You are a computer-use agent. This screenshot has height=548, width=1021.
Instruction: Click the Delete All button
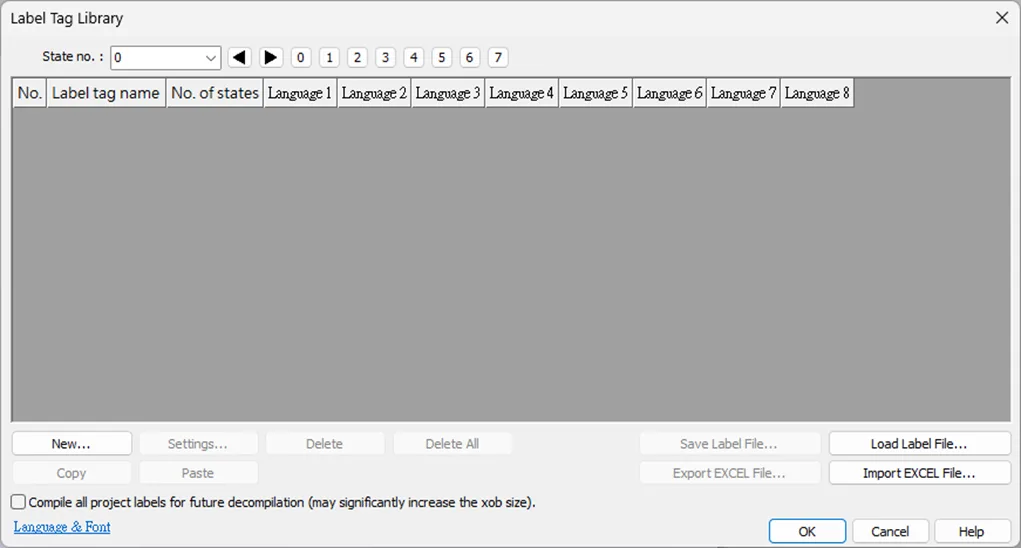[x=452, y=444]
